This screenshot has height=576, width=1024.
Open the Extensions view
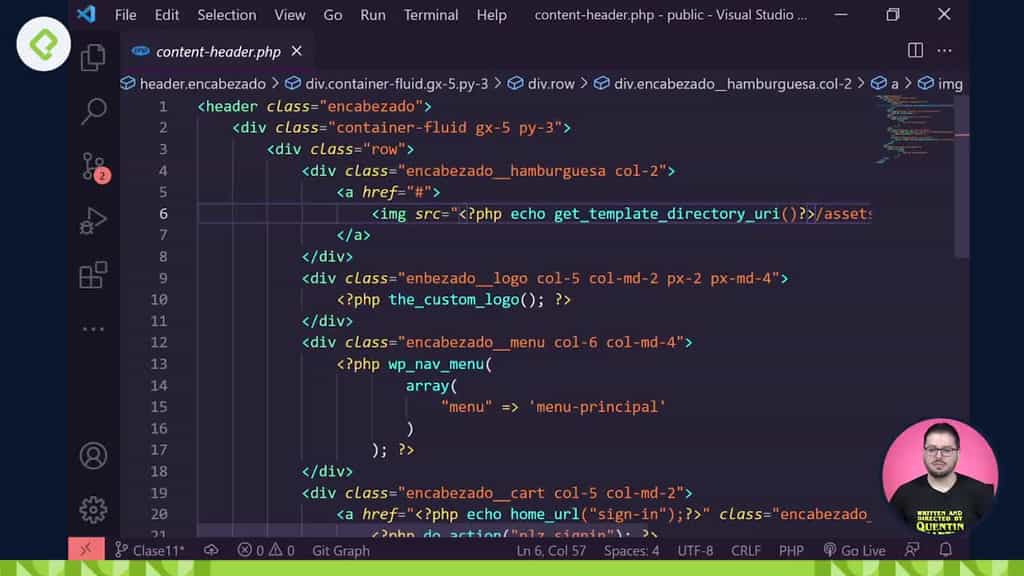(x=93, y=275)
